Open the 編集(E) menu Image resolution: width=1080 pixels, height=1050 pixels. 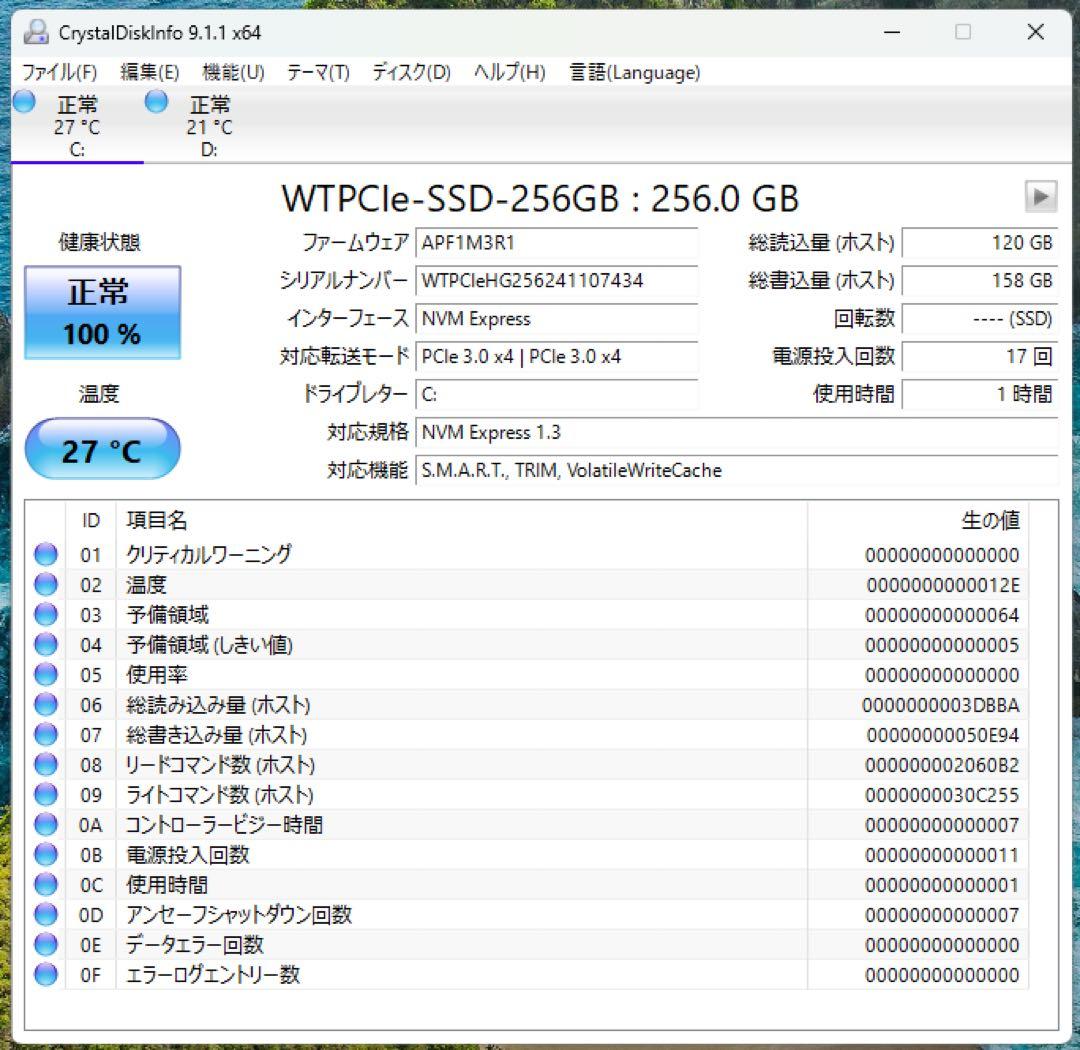[150, 72]
